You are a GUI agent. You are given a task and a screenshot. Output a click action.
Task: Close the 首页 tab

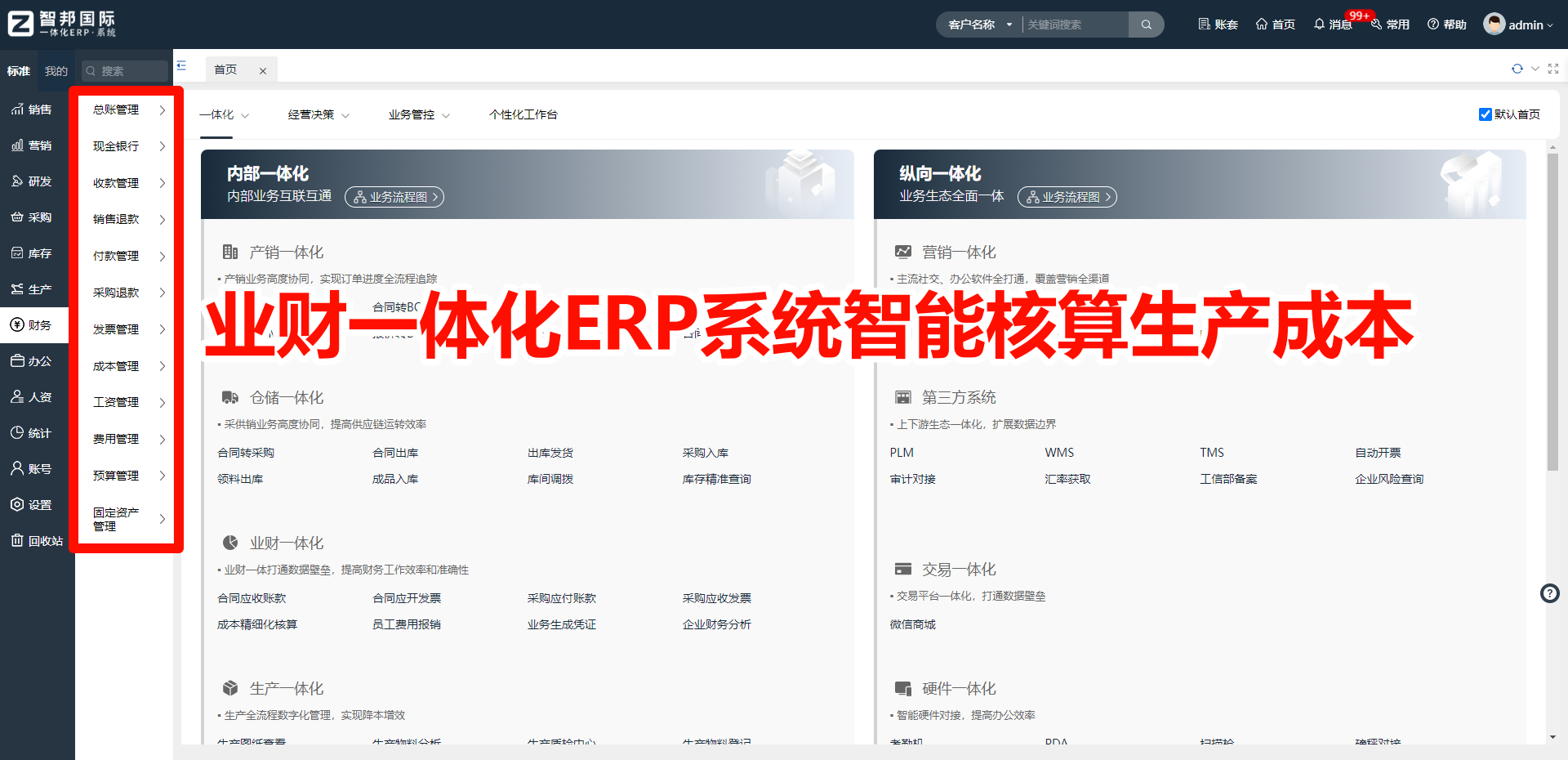tap(263, 71)
